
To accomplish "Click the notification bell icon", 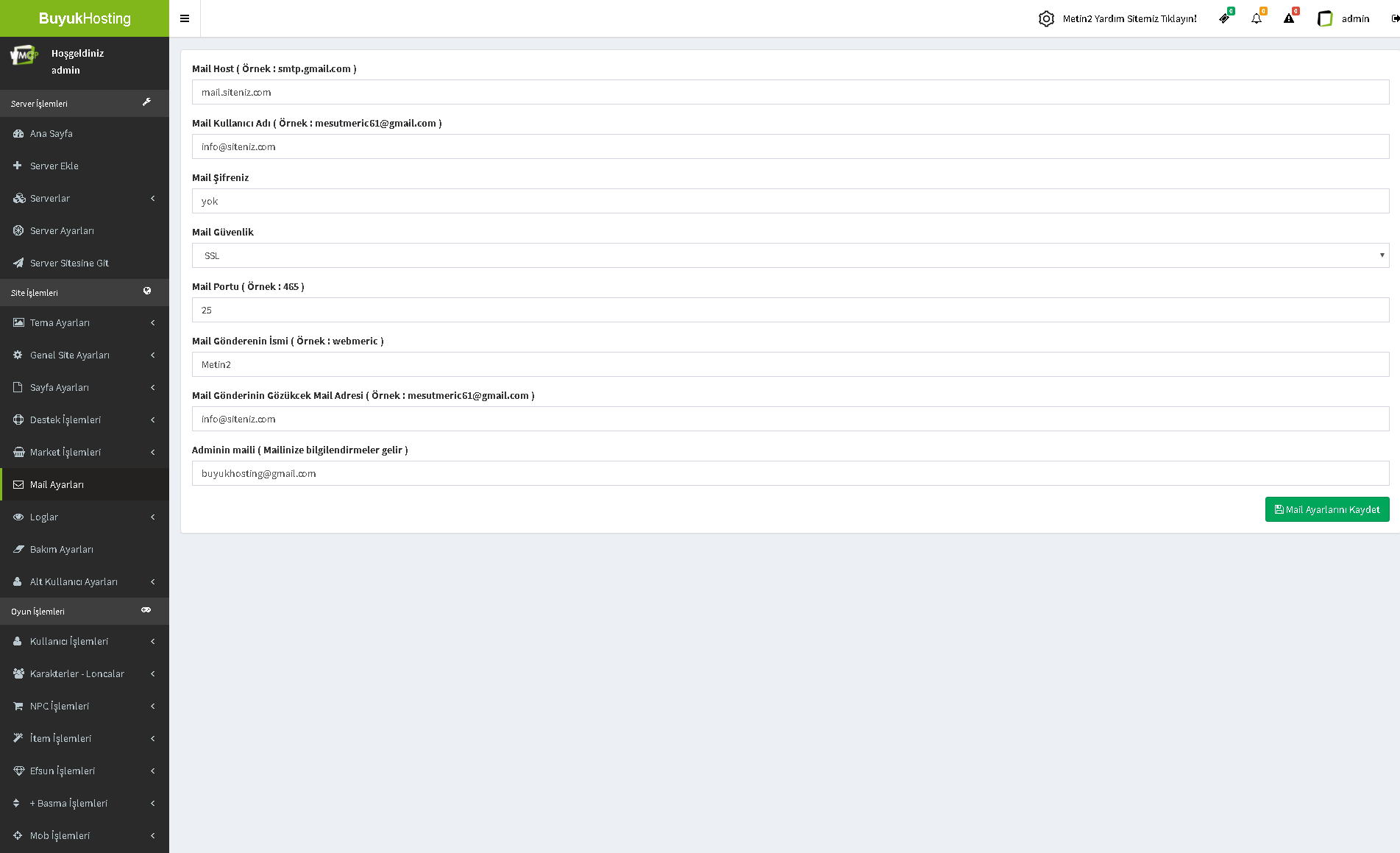I will [1257, 18].
